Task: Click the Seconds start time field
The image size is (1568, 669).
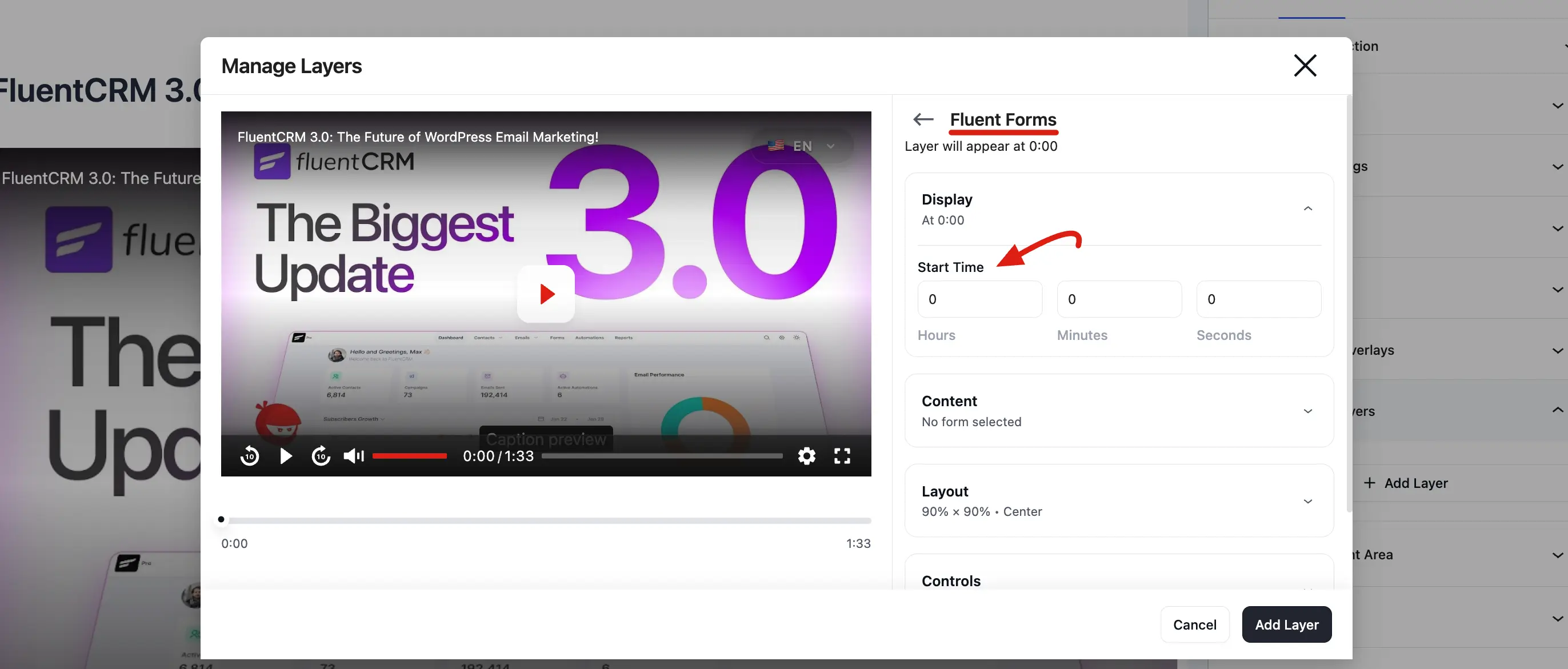Action: [x=1259, y=299]
